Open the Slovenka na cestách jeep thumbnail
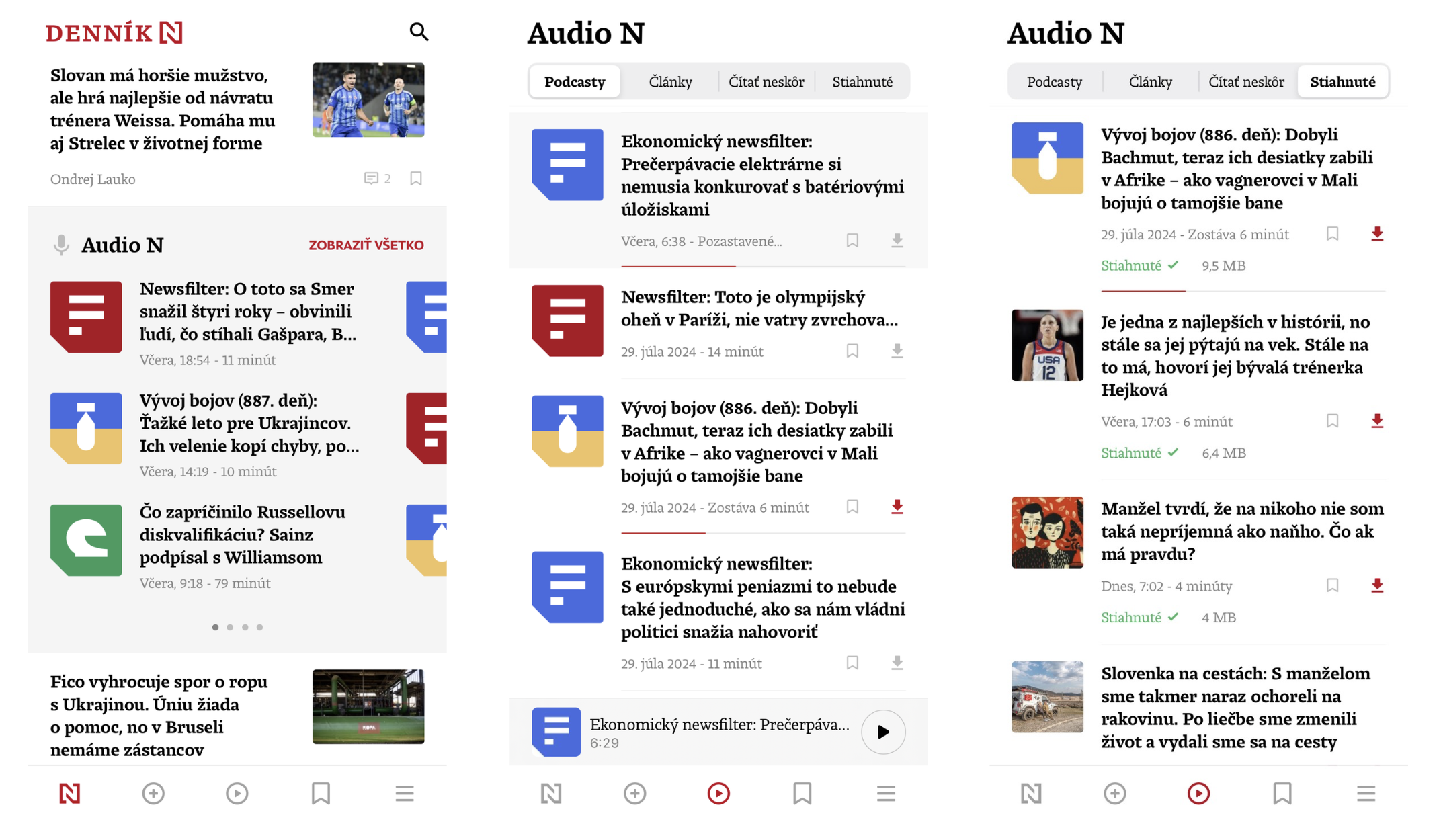1441x840 pixels. tap(1046, 697)
